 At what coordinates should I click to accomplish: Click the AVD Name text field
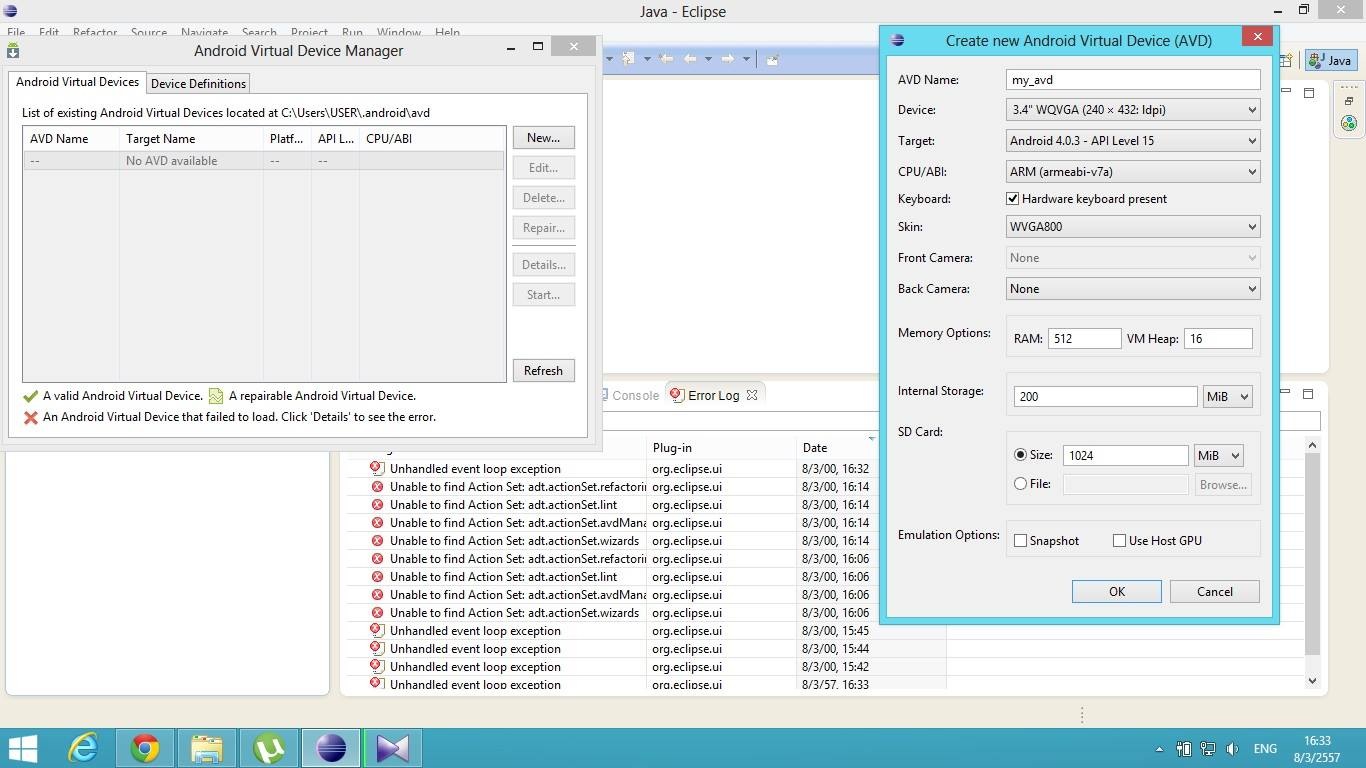pos(1132,80)
